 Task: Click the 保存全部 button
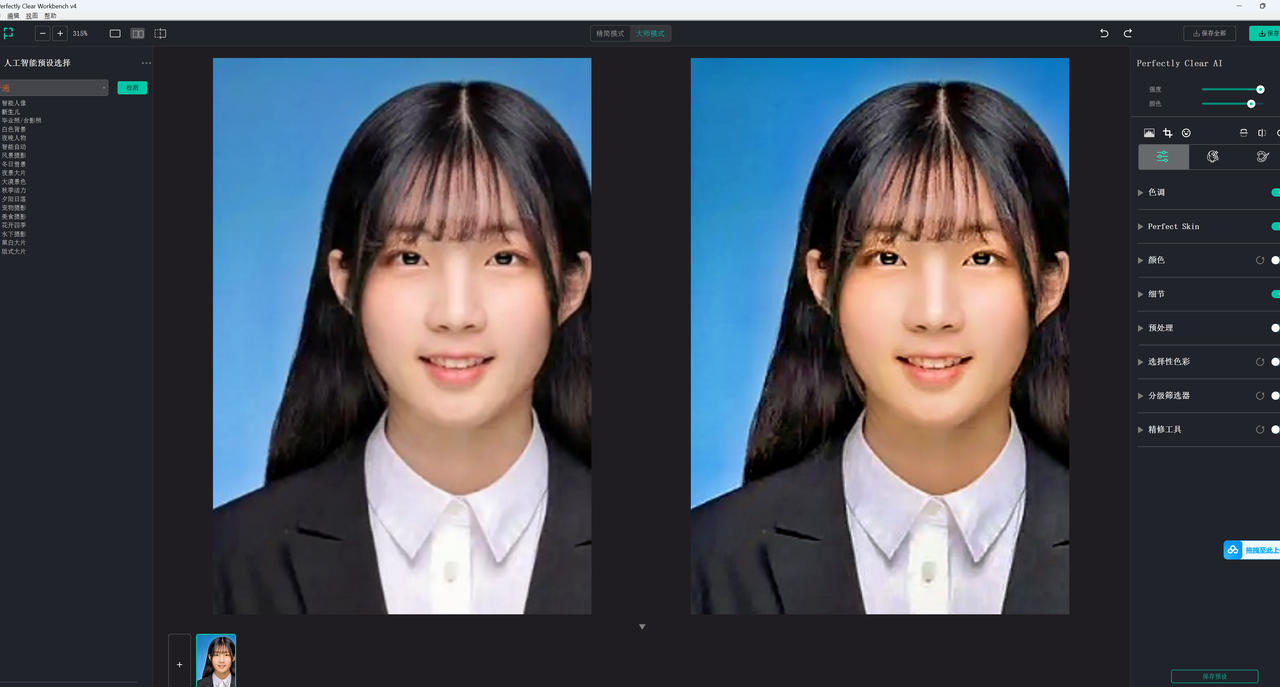[1209, 33]
